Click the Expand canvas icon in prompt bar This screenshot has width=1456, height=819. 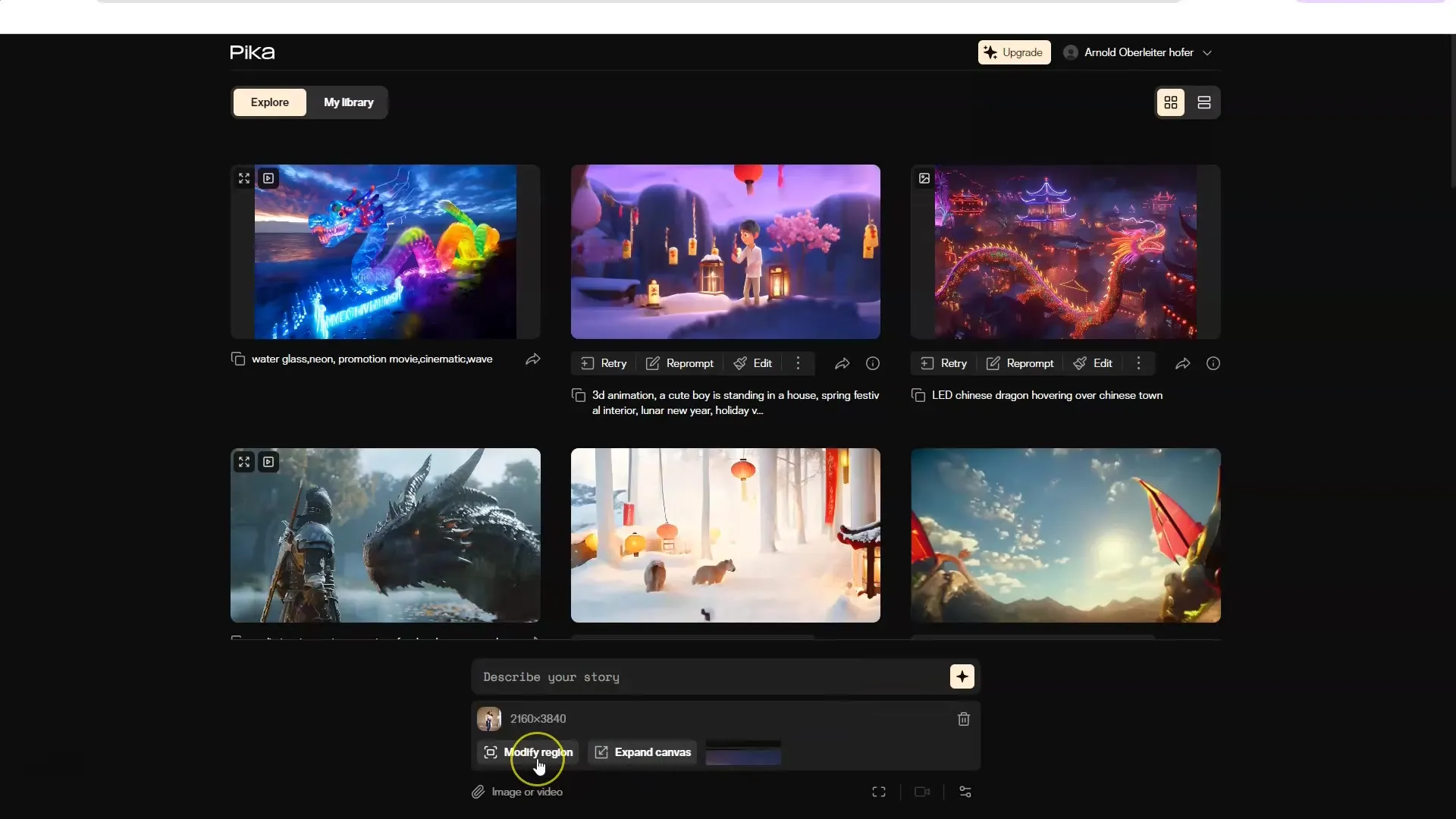pos(601,752)
